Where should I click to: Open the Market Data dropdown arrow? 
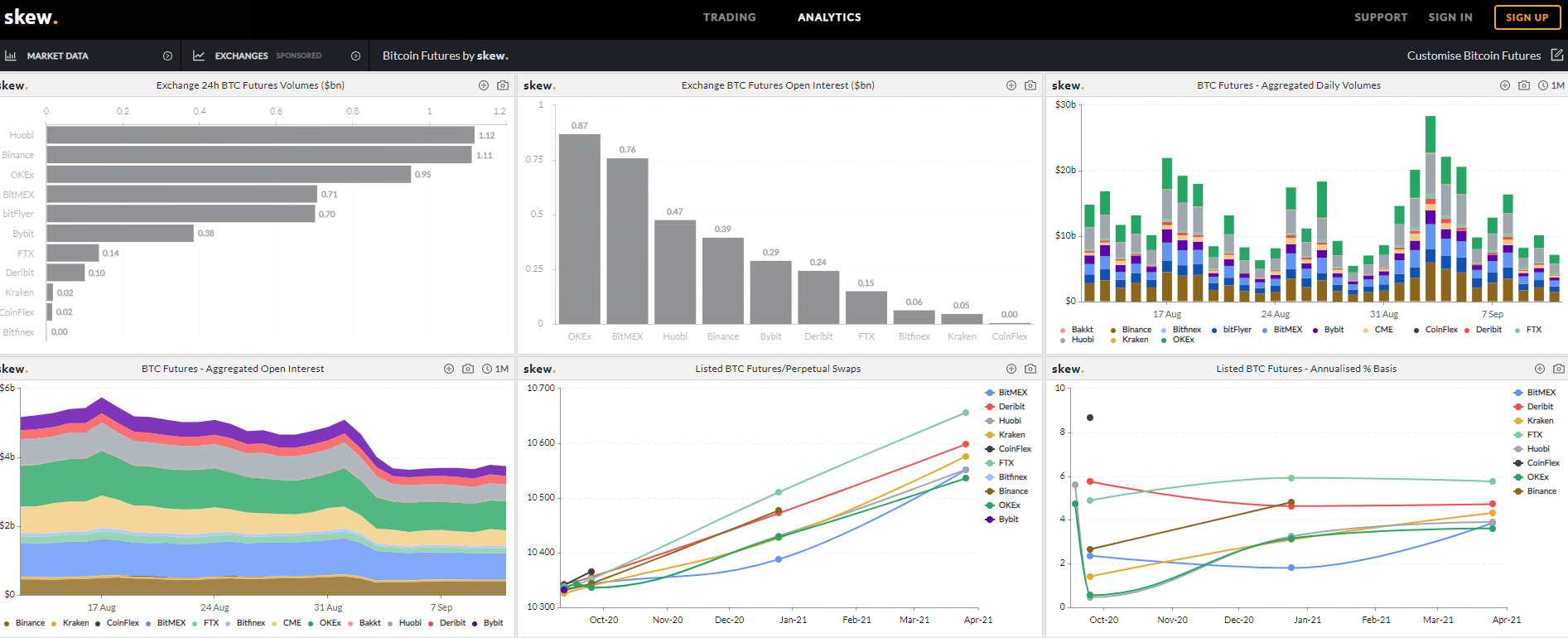coord(167,56)
